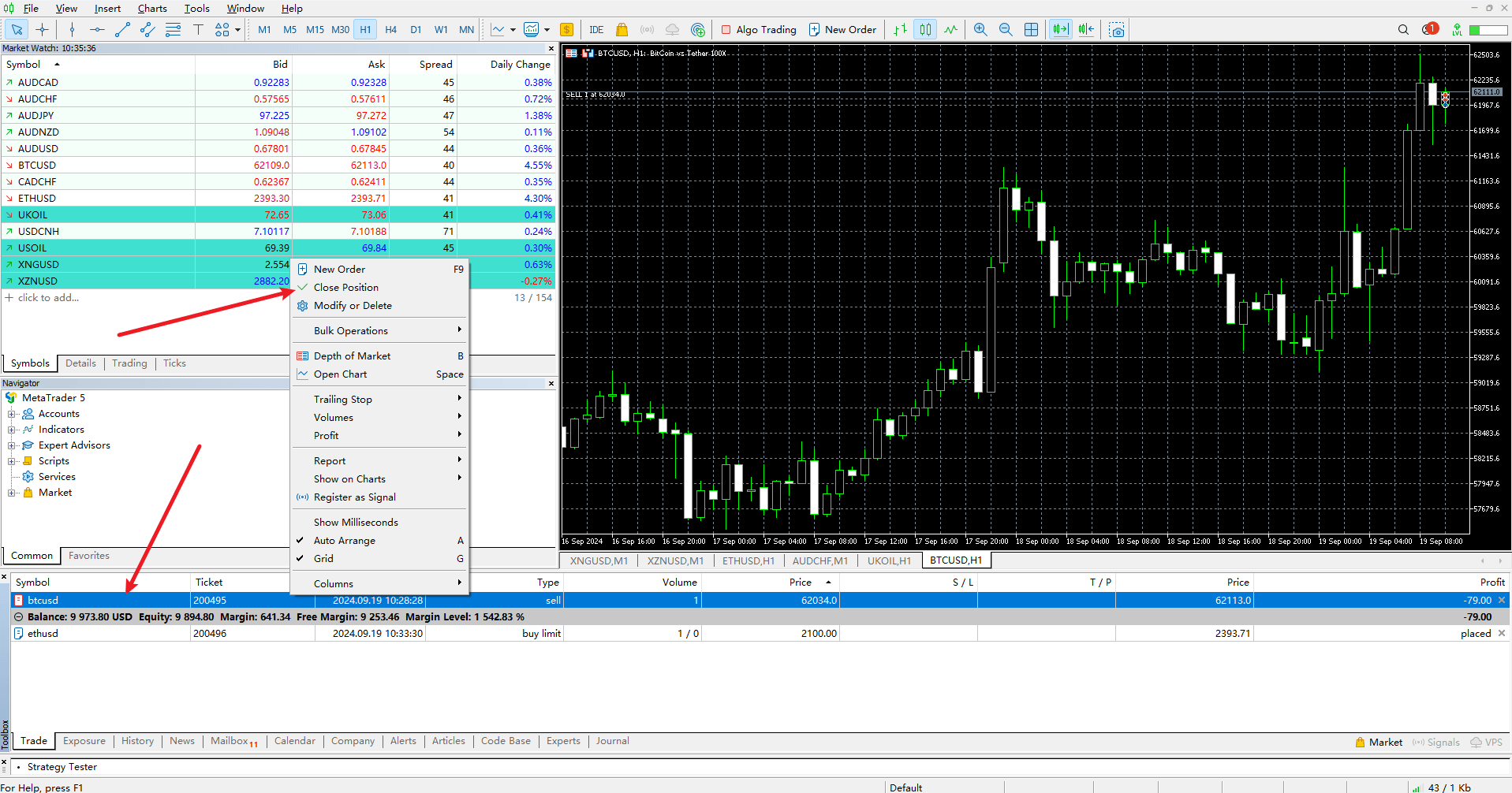Close the btcusd position with X
The height and width of the screenshot is (793, 1512).
(x=1502, y=601)
